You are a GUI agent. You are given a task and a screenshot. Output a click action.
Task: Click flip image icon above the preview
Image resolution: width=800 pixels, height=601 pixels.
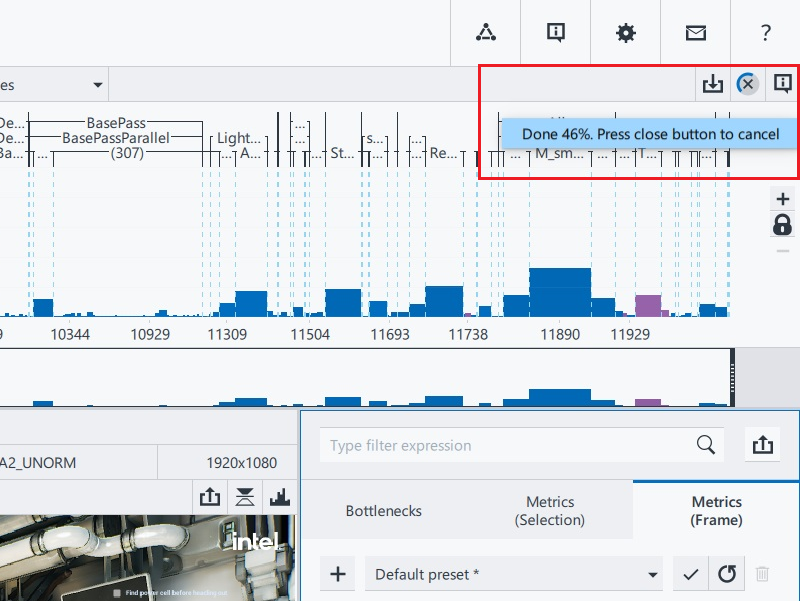pyautogui.click(x=245, y=496)
